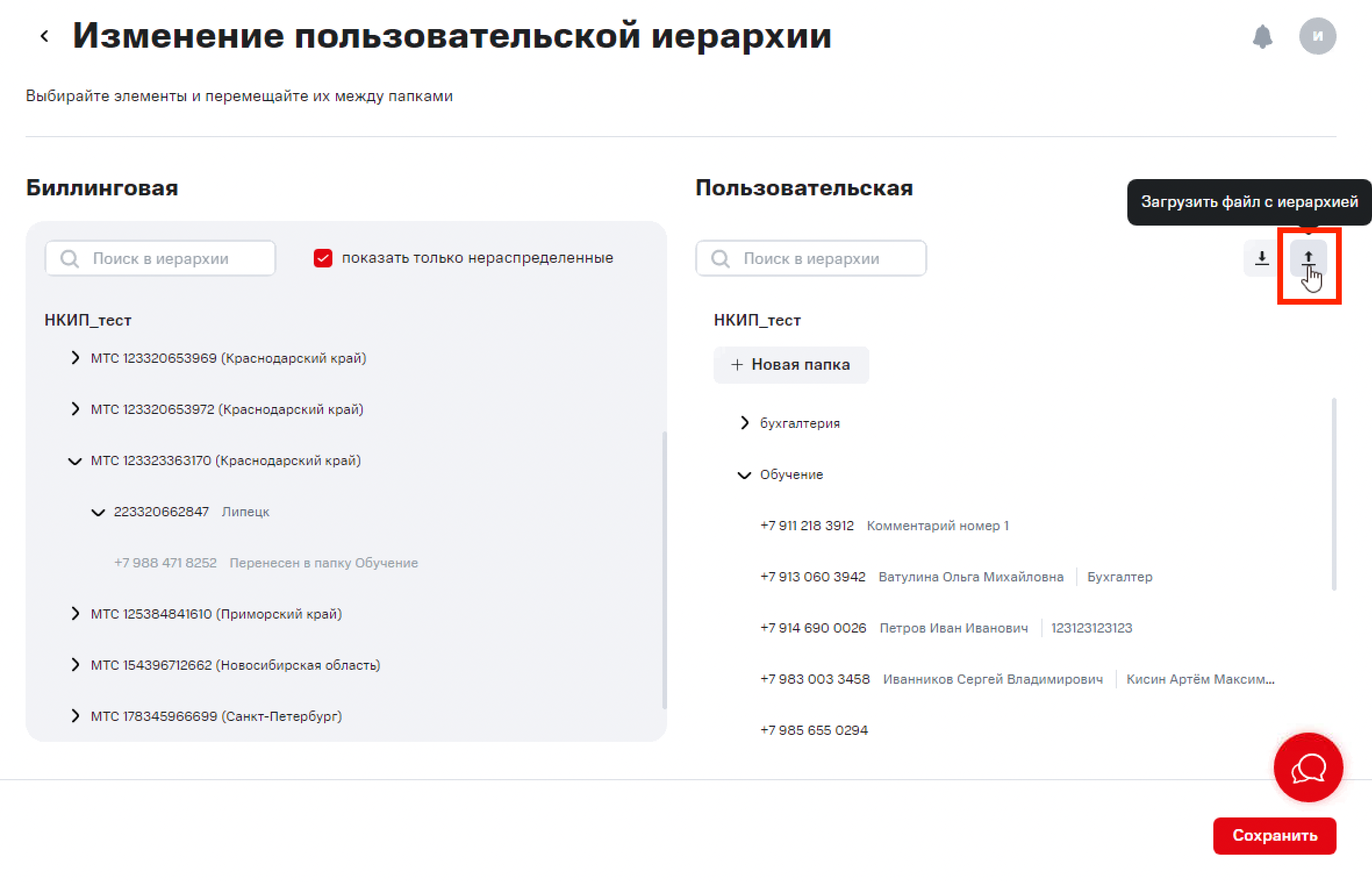Click the user hierarchy scrollbar
Viewport: 1372px width, 882px height.
click(1334, 494)
